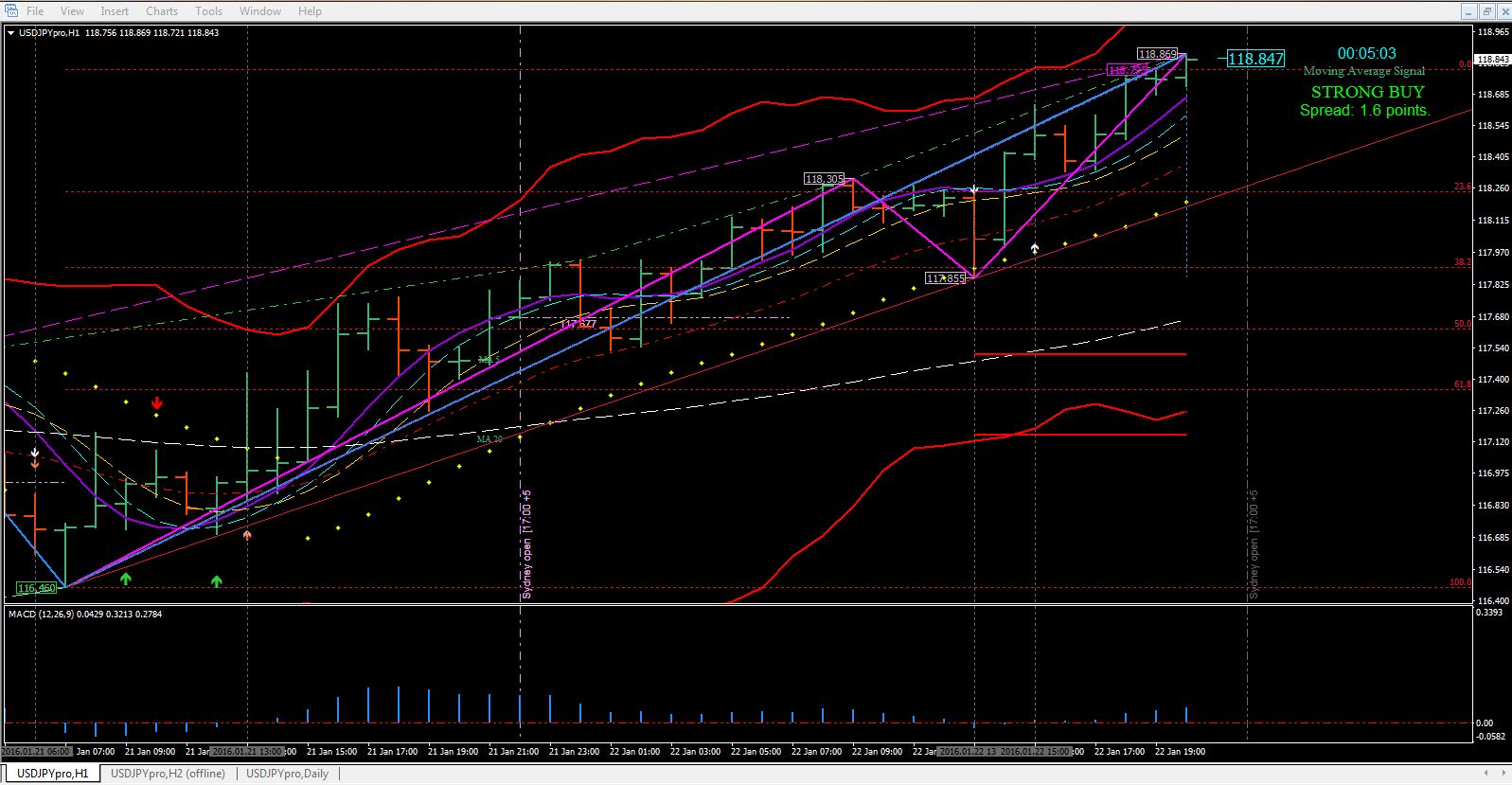Expand the USDJPYpro,H1 chart title dropdown arrow

tap(10, 32)
